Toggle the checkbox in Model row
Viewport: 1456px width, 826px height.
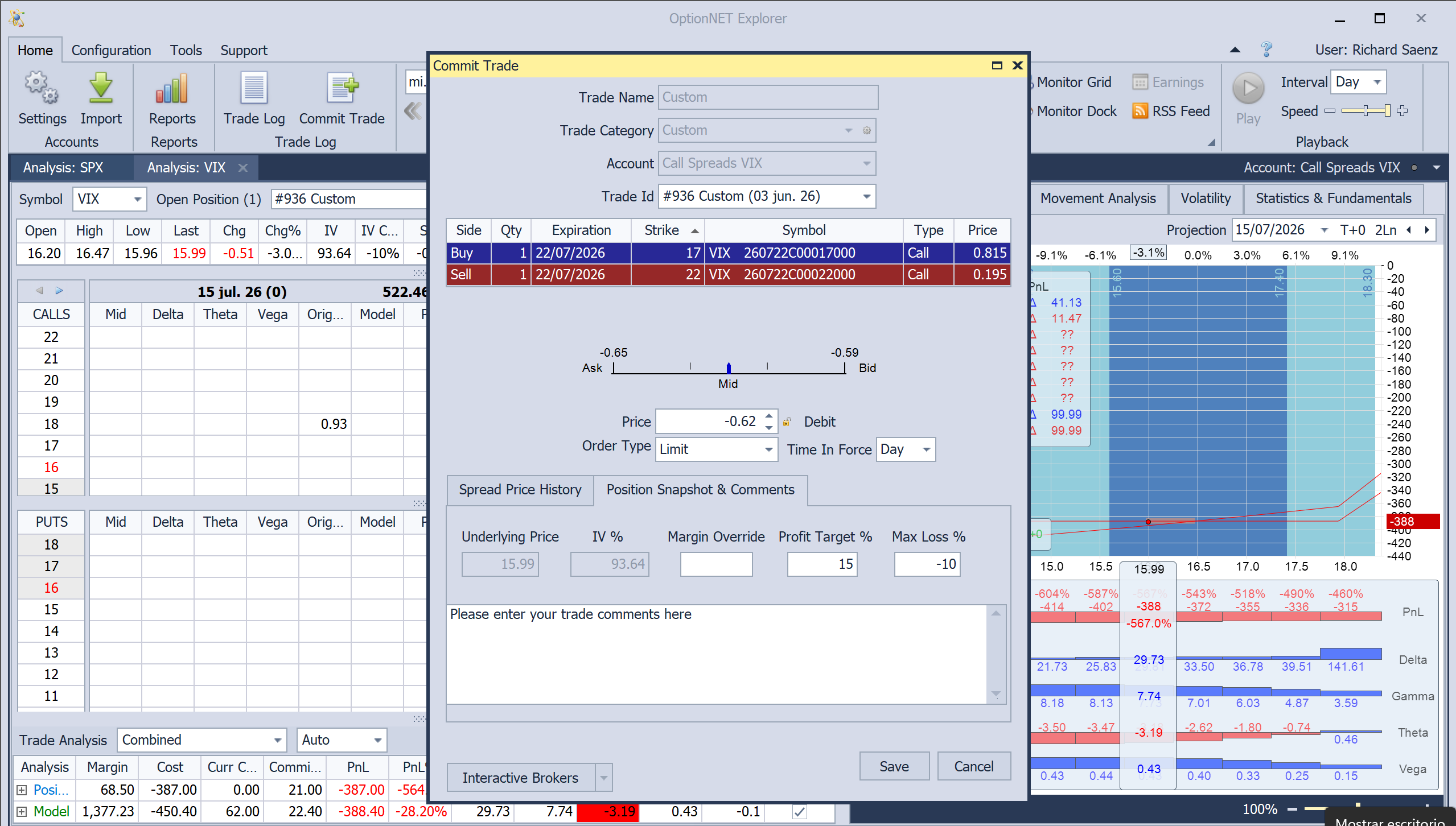point(800,812)
